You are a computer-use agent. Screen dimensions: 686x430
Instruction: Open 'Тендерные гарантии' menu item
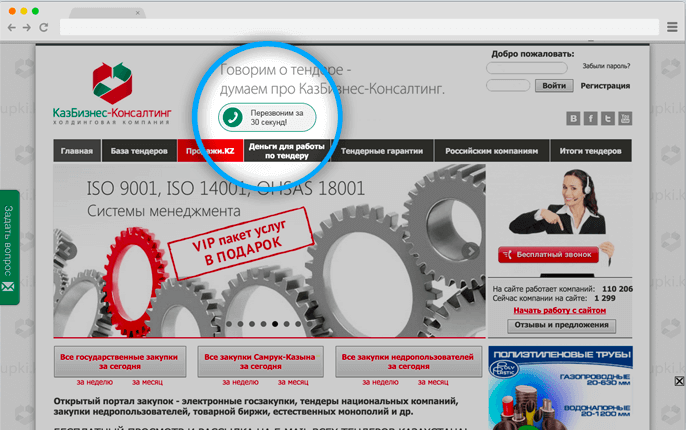pos(382,151)
